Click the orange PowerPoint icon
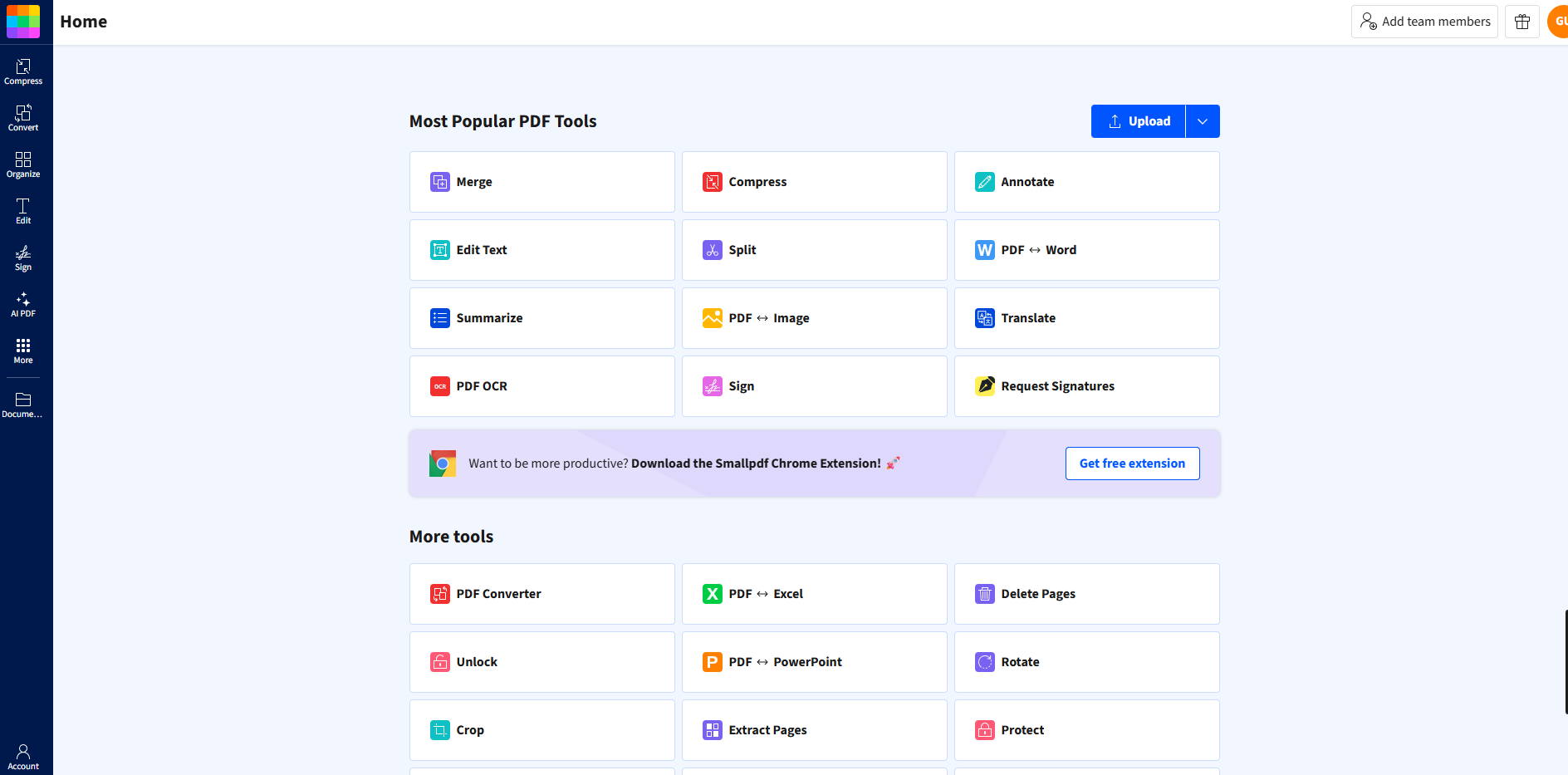The width and height of the screenshot is (1568, 775). (x=713, y=662)
